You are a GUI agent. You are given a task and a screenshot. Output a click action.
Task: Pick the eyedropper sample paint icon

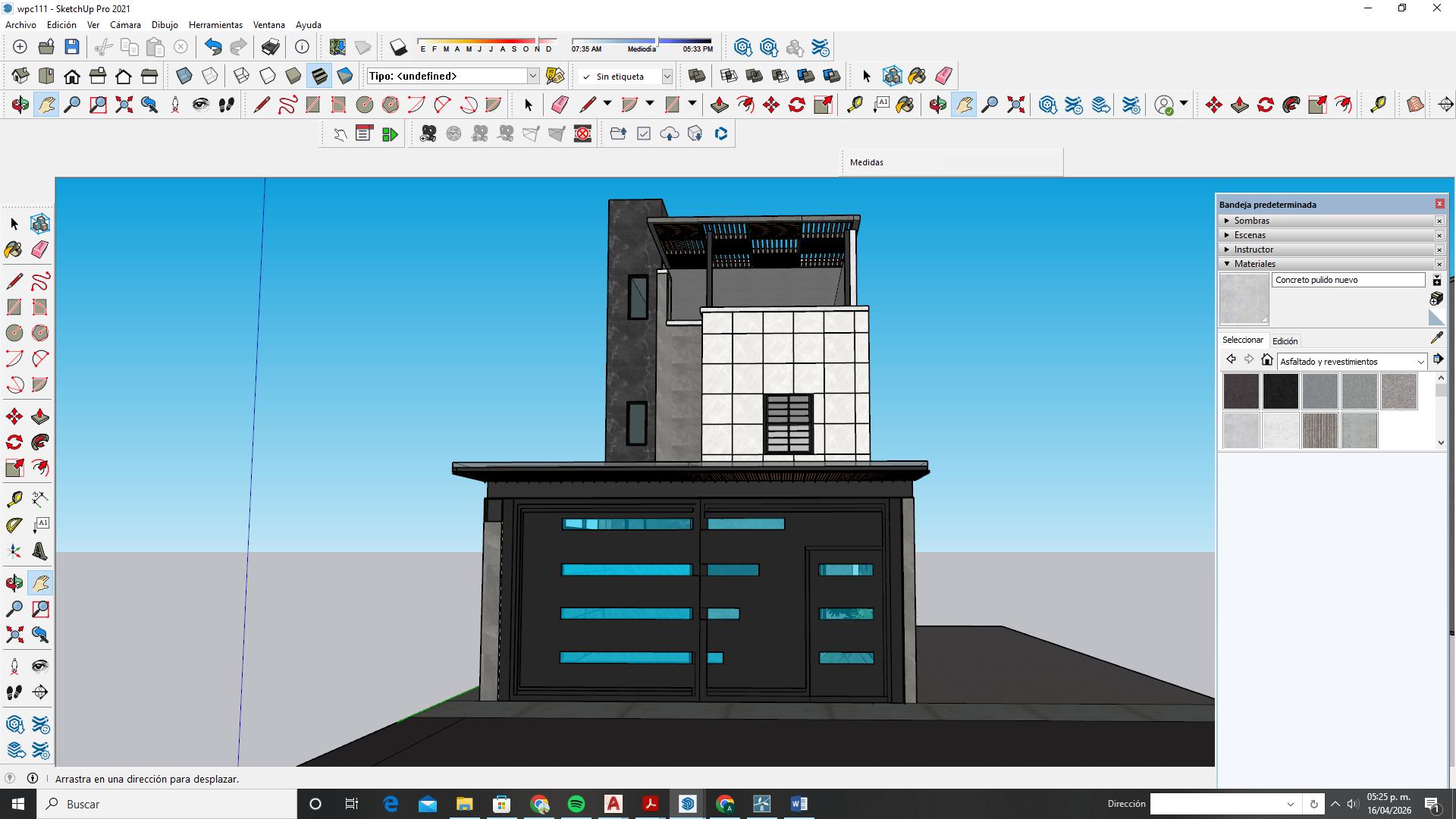tap(1436, 338)
